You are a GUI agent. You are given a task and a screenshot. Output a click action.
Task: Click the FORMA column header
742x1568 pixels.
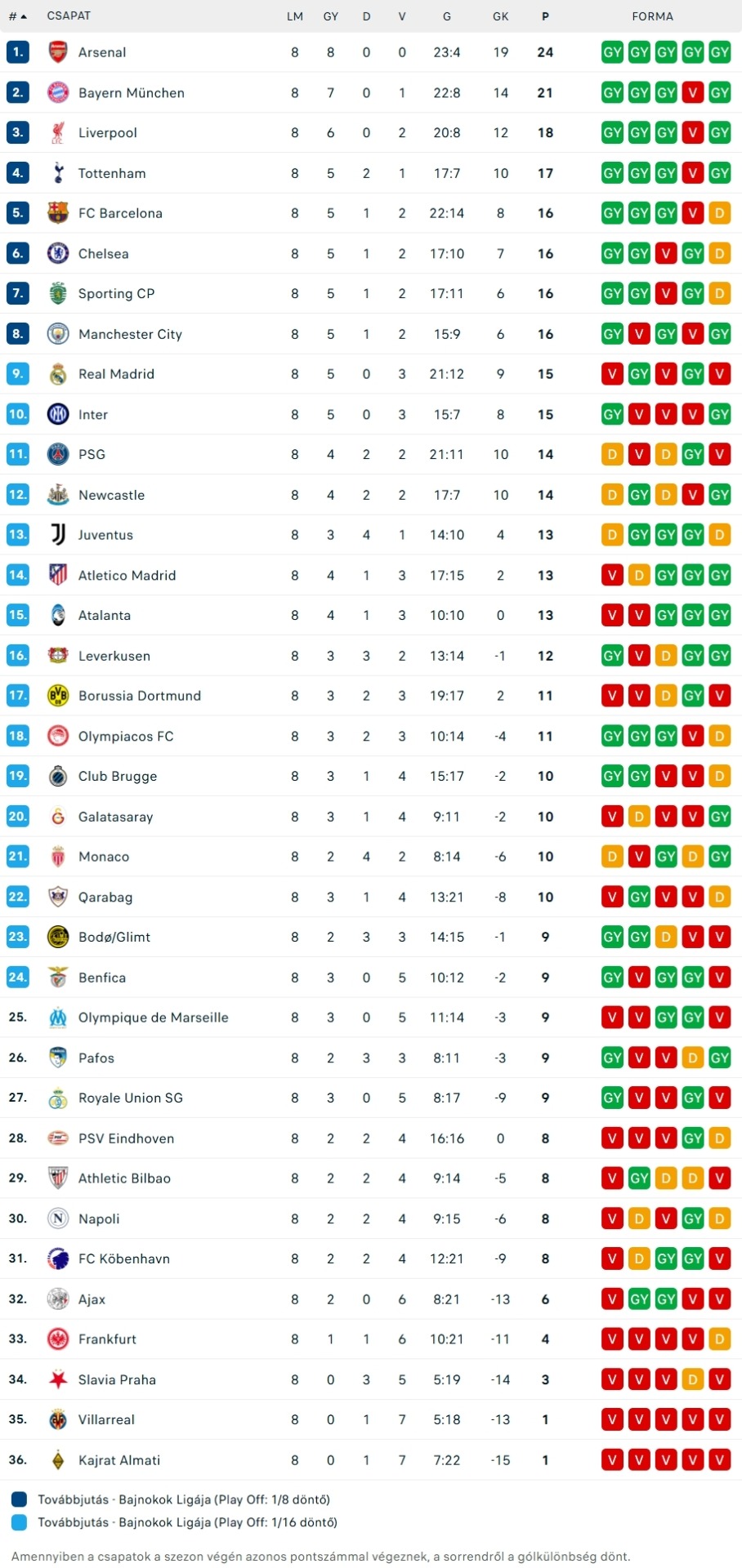pos(652,16)
